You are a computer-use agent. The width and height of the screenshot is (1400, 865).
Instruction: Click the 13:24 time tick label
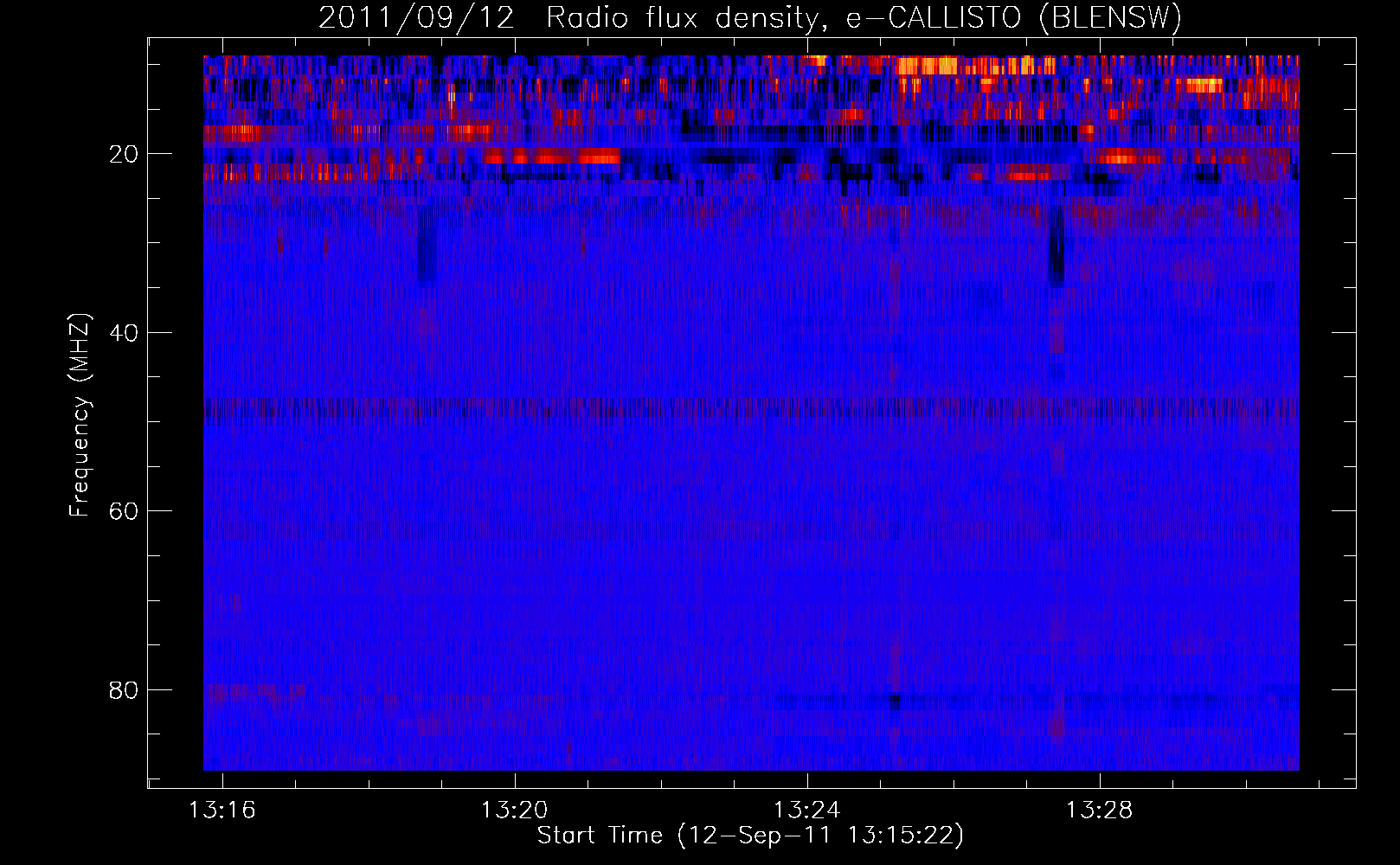806,811
